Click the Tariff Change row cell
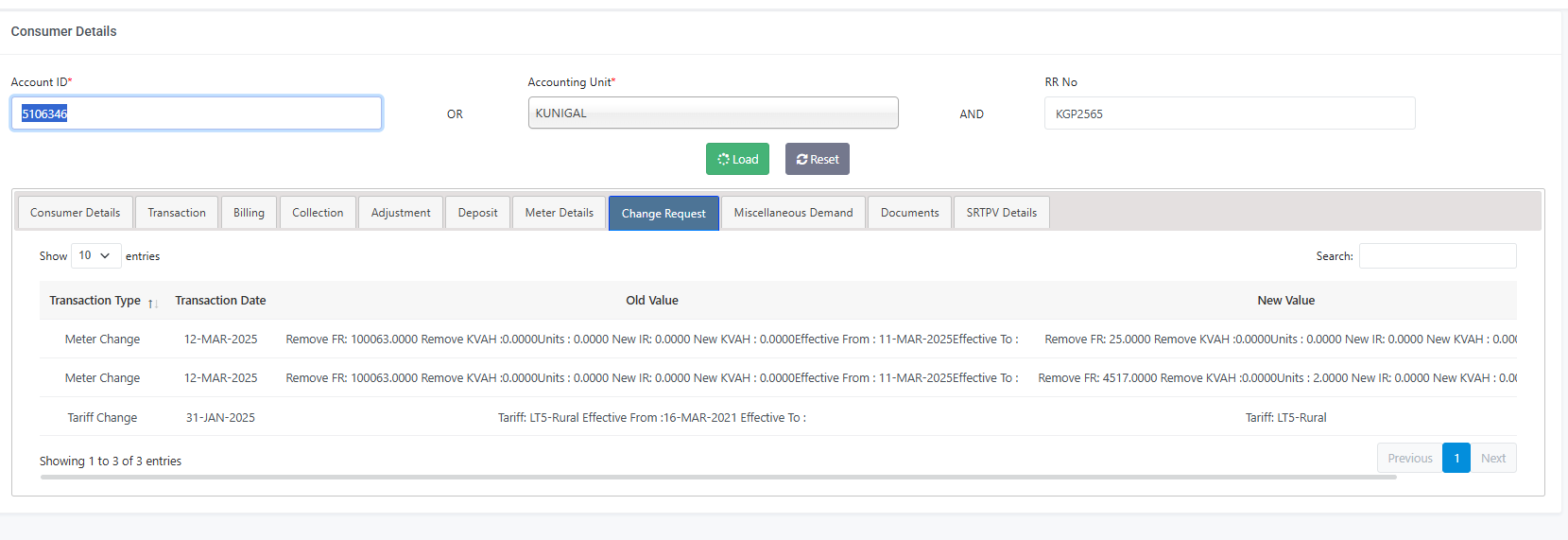1568x540 pixels. (x=102, y=417)
